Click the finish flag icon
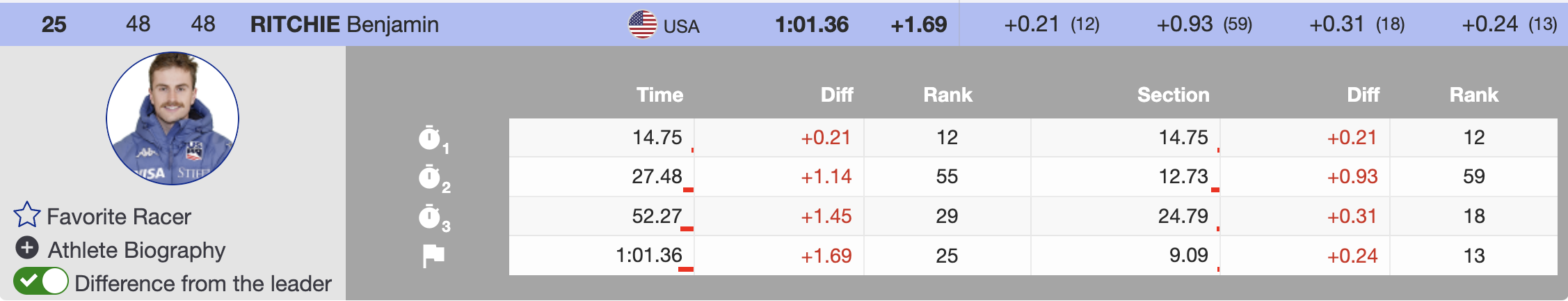Screen dimensions: 1568x301 [x=433, y=256]
